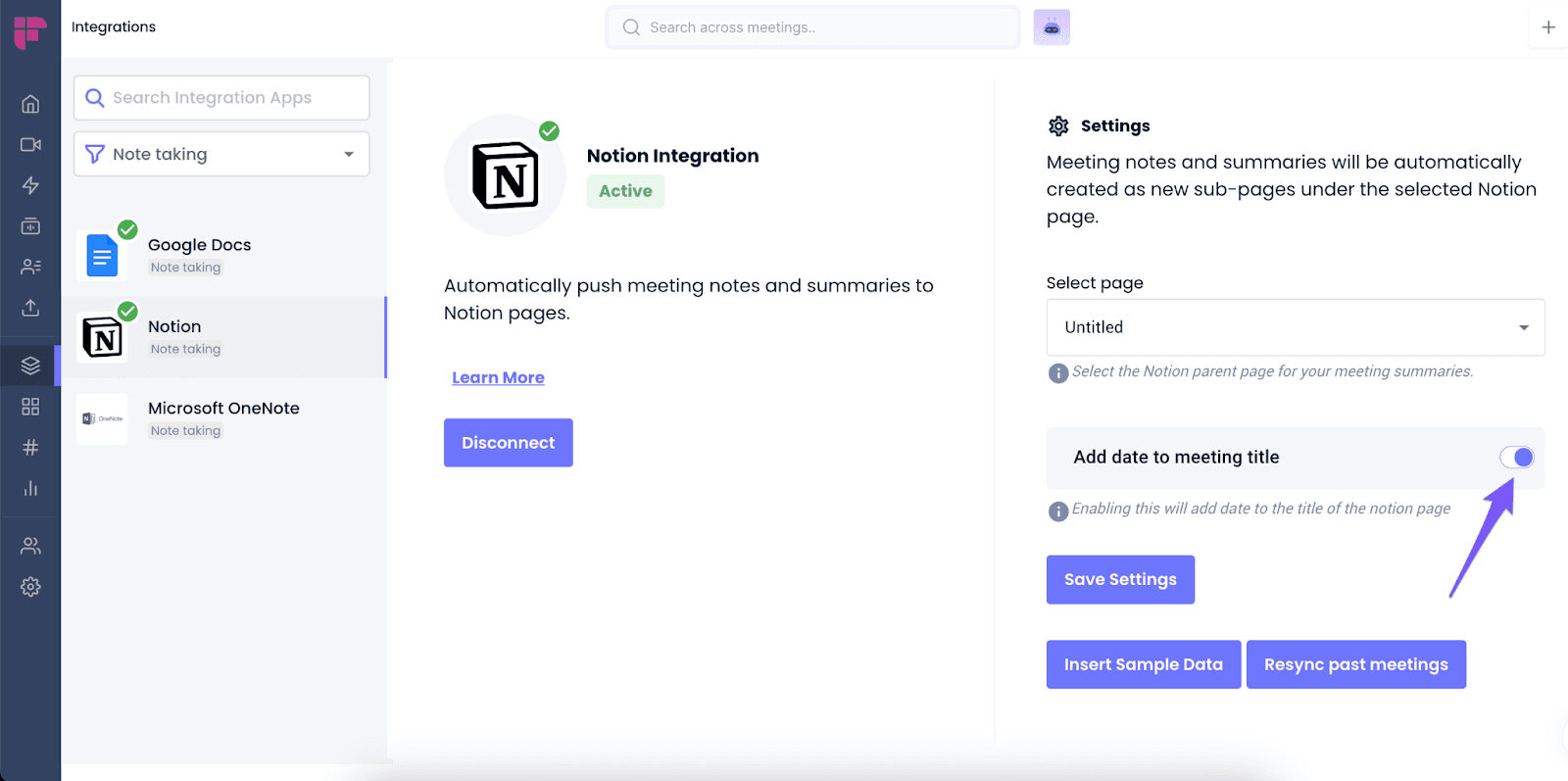Focus the Search across meetings field
The image size is (1568, 781).
click(813, 27)
